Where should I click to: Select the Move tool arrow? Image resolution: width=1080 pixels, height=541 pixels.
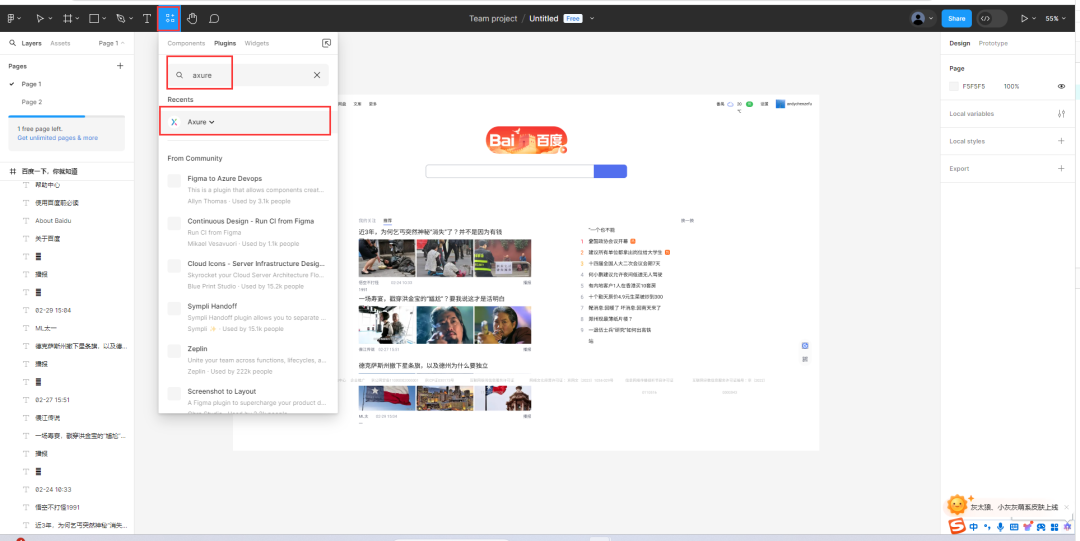[x=40, y=19]
